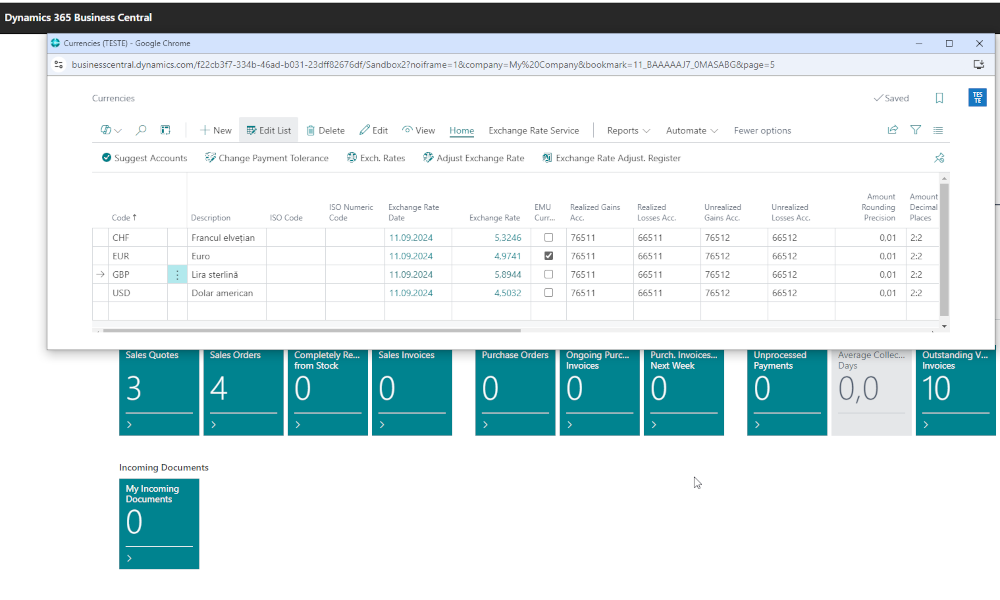Screen dimensions: 1000x600
Task: Open Purch. Invoices Next Week tile
Action: (x=684, y=391)
